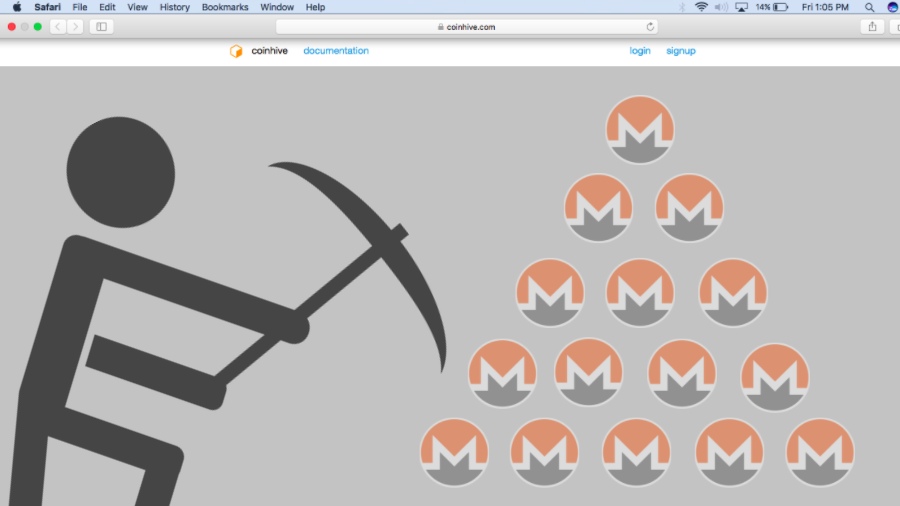
Task: Click the volume icon in menu bar
Action: (721, 7)
